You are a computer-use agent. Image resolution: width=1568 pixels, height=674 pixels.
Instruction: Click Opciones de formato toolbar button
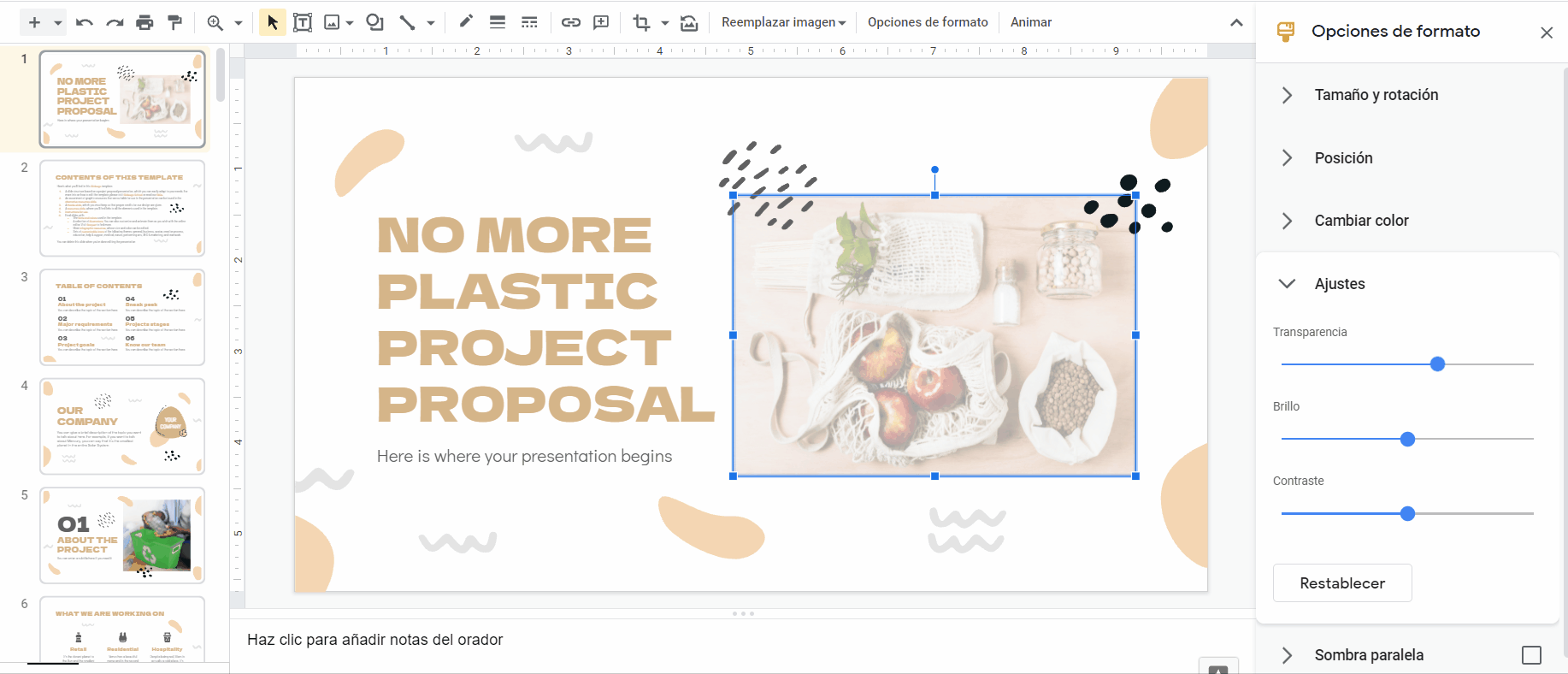(x=928, y=22)
